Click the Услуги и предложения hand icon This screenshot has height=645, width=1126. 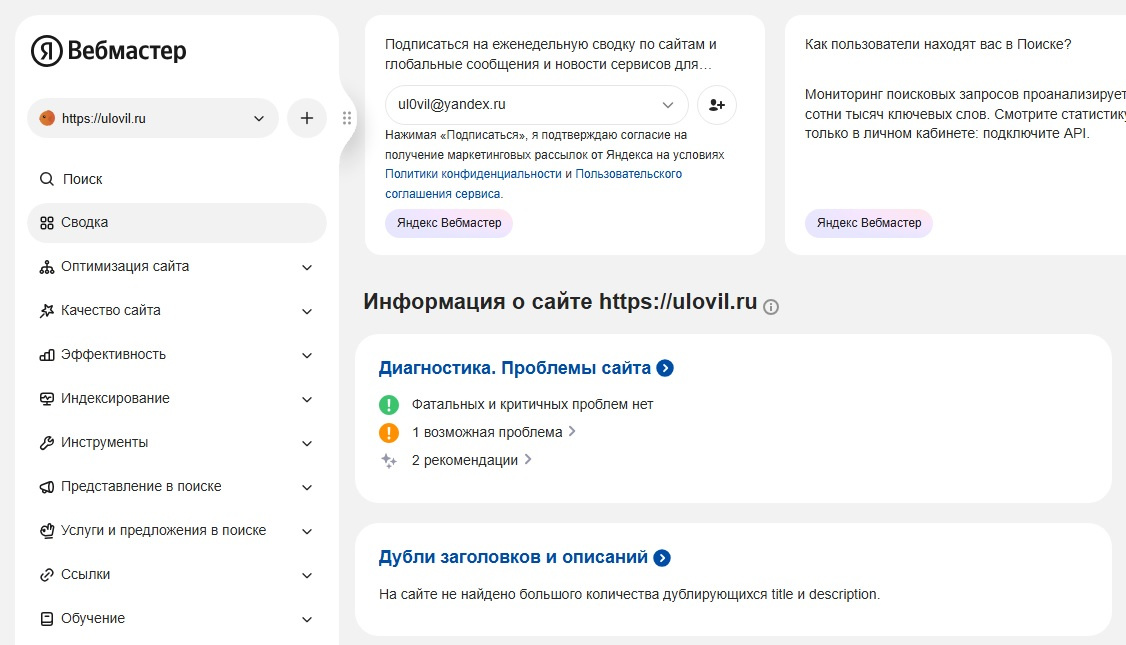(47, 531)
